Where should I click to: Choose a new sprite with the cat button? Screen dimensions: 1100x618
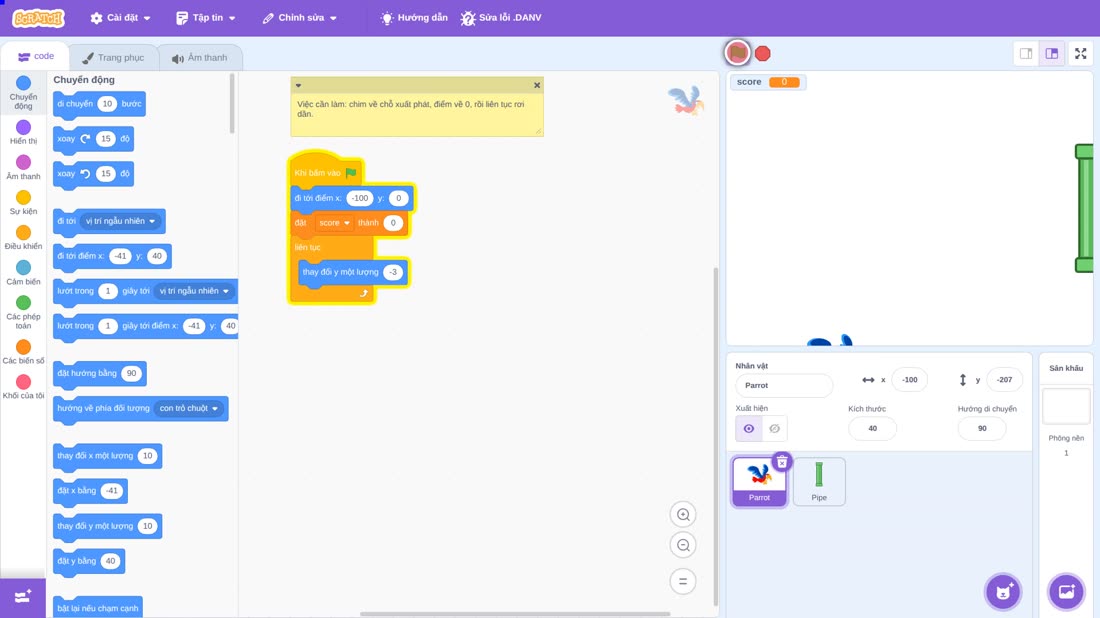[1003, 591]
